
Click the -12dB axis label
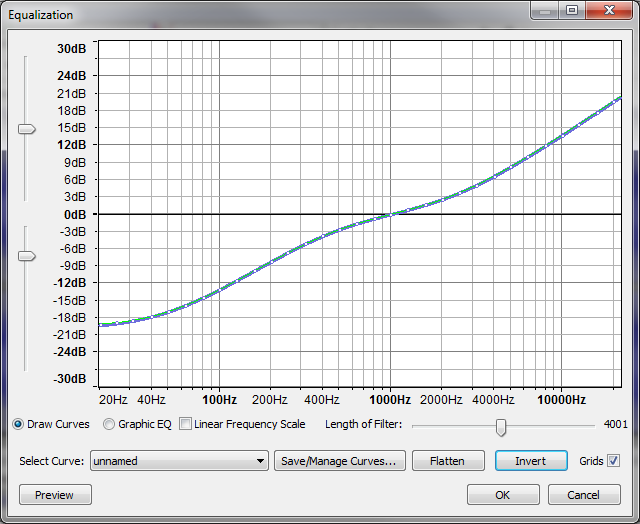point(70,282)
